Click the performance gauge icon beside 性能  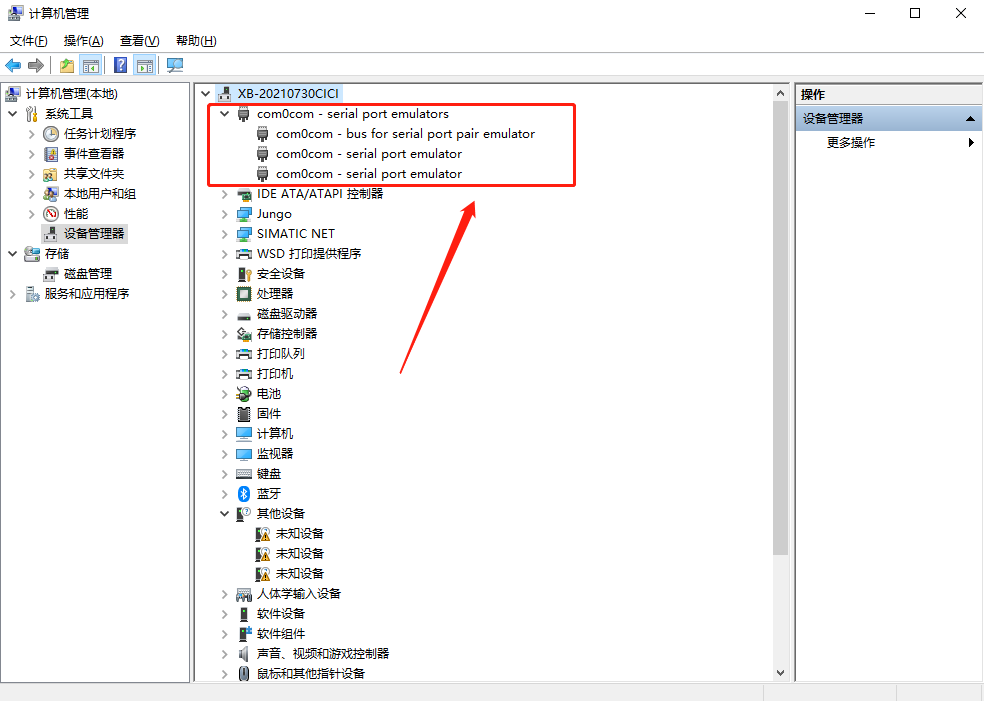pyautogui.click(x=51, y=214)
